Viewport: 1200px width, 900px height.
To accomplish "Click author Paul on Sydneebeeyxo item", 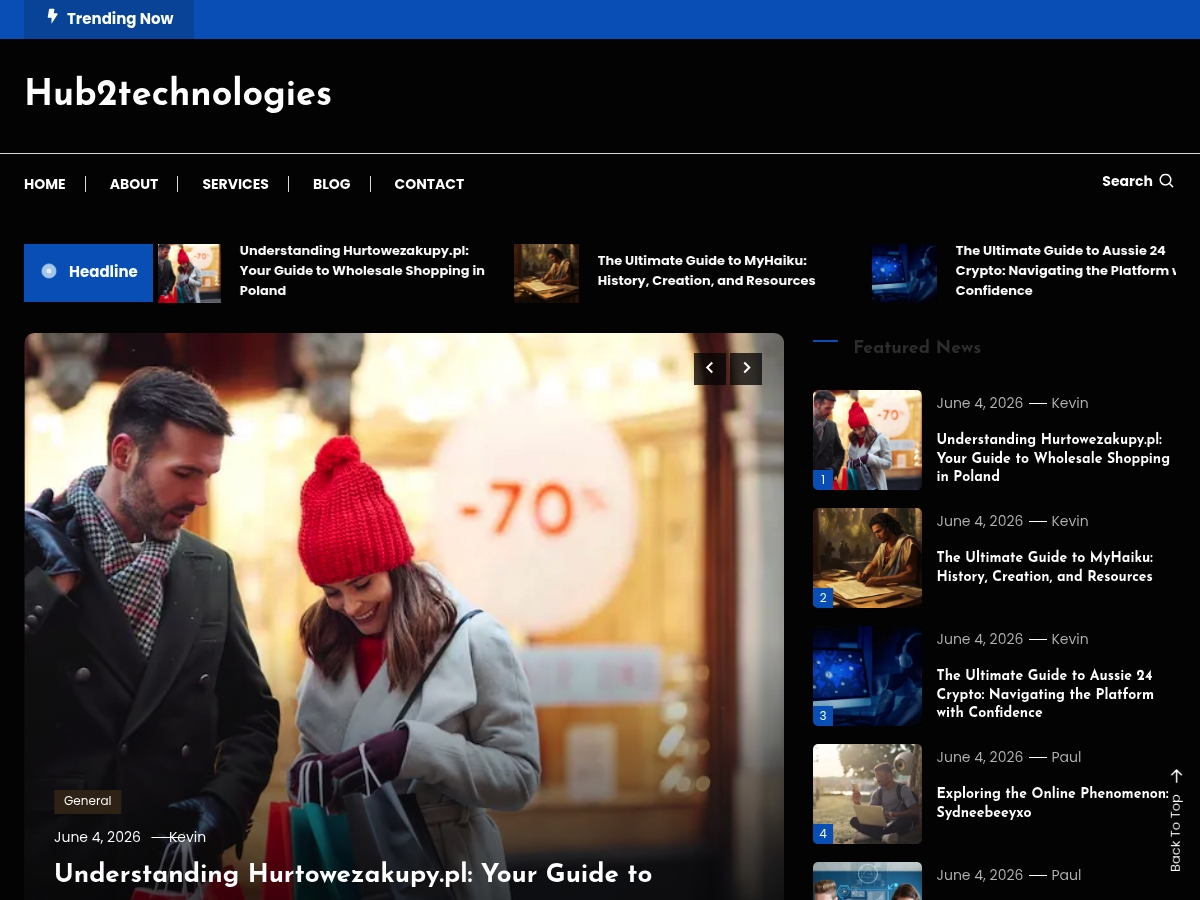I will click(x=1067, y=757).
